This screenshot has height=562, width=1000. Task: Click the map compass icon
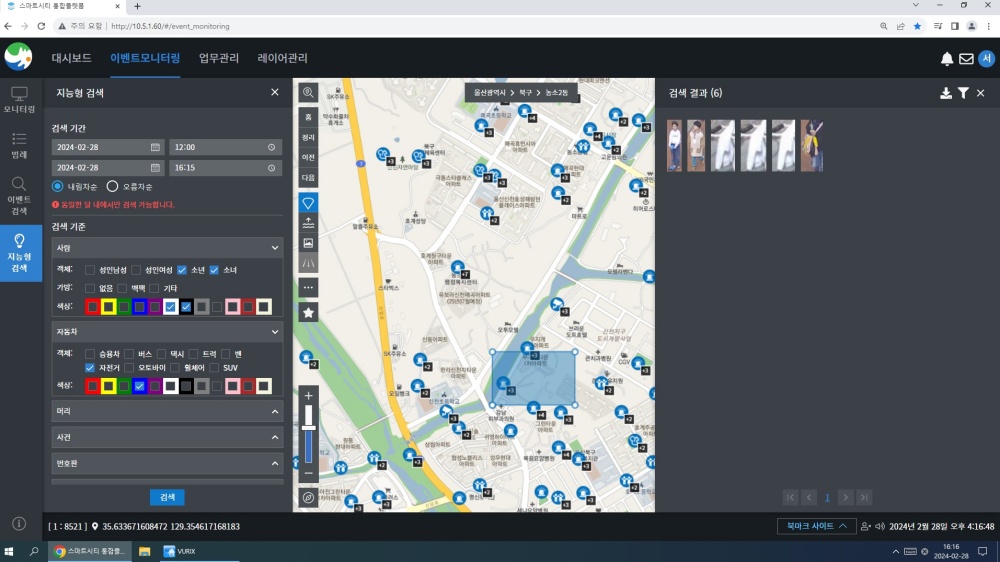point(308,497)
